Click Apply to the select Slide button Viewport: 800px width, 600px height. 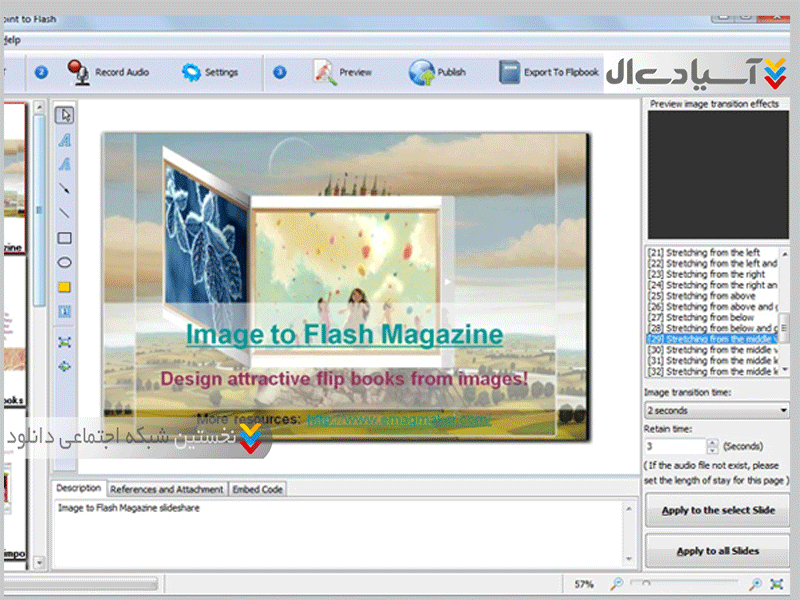coord(717,511)
